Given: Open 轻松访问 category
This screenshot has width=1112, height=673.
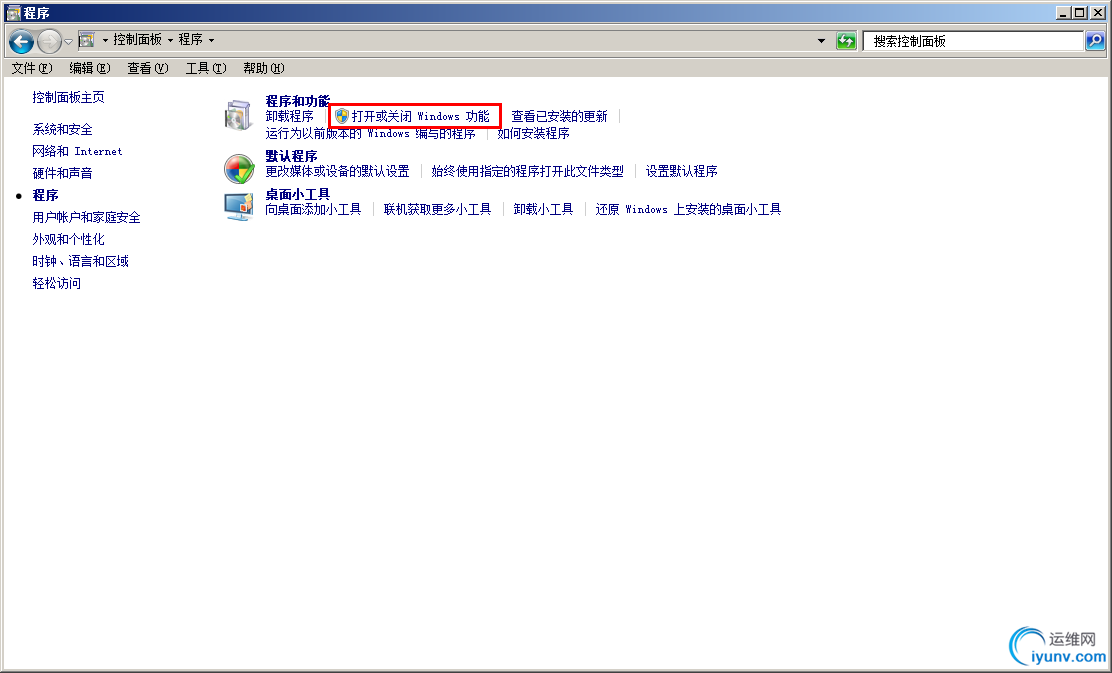Looking at the screenshot, I should pos(57,283).
